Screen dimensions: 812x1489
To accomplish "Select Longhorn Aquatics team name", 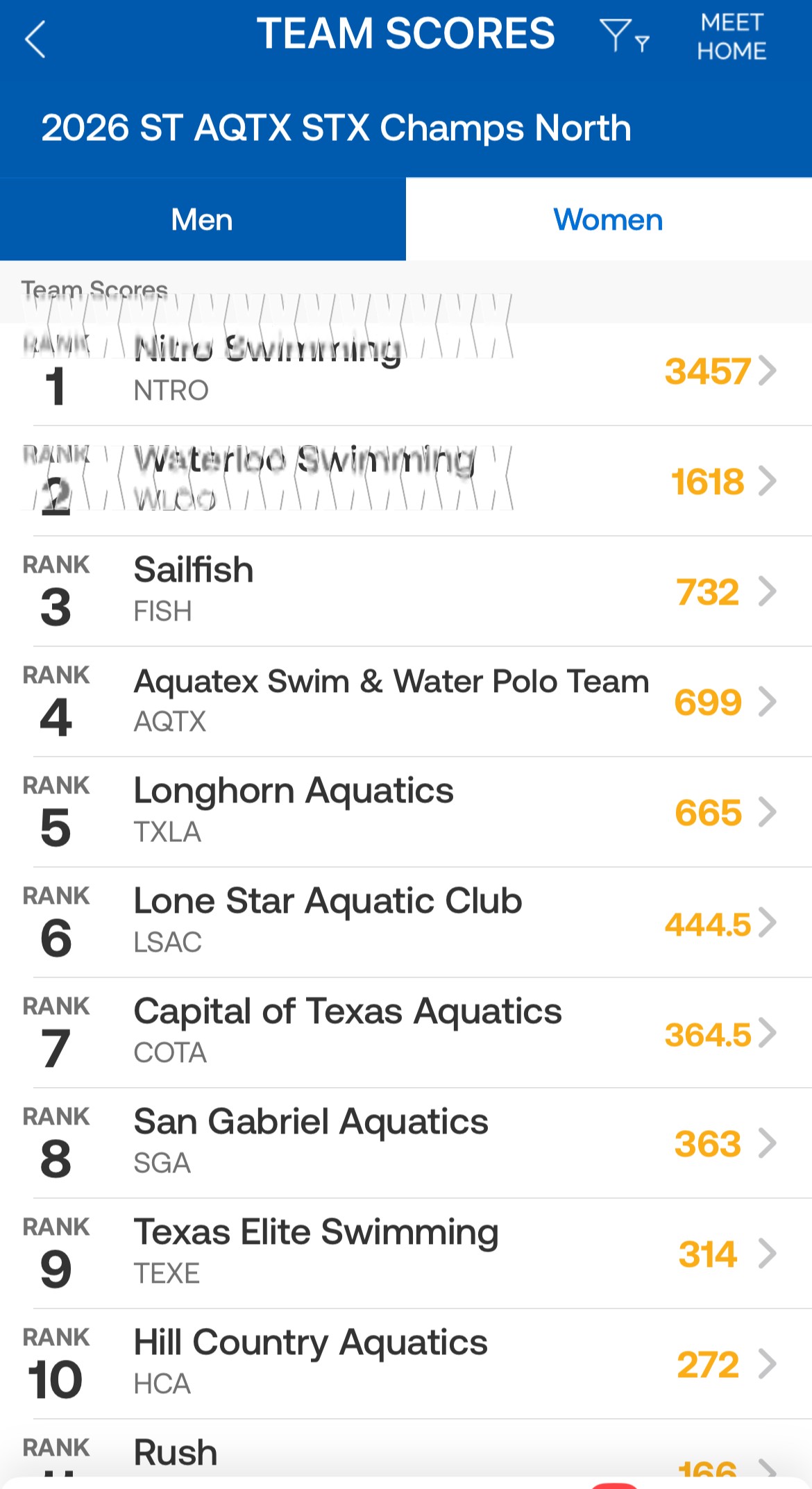I will pyautogui.click(x=294, y=791).
